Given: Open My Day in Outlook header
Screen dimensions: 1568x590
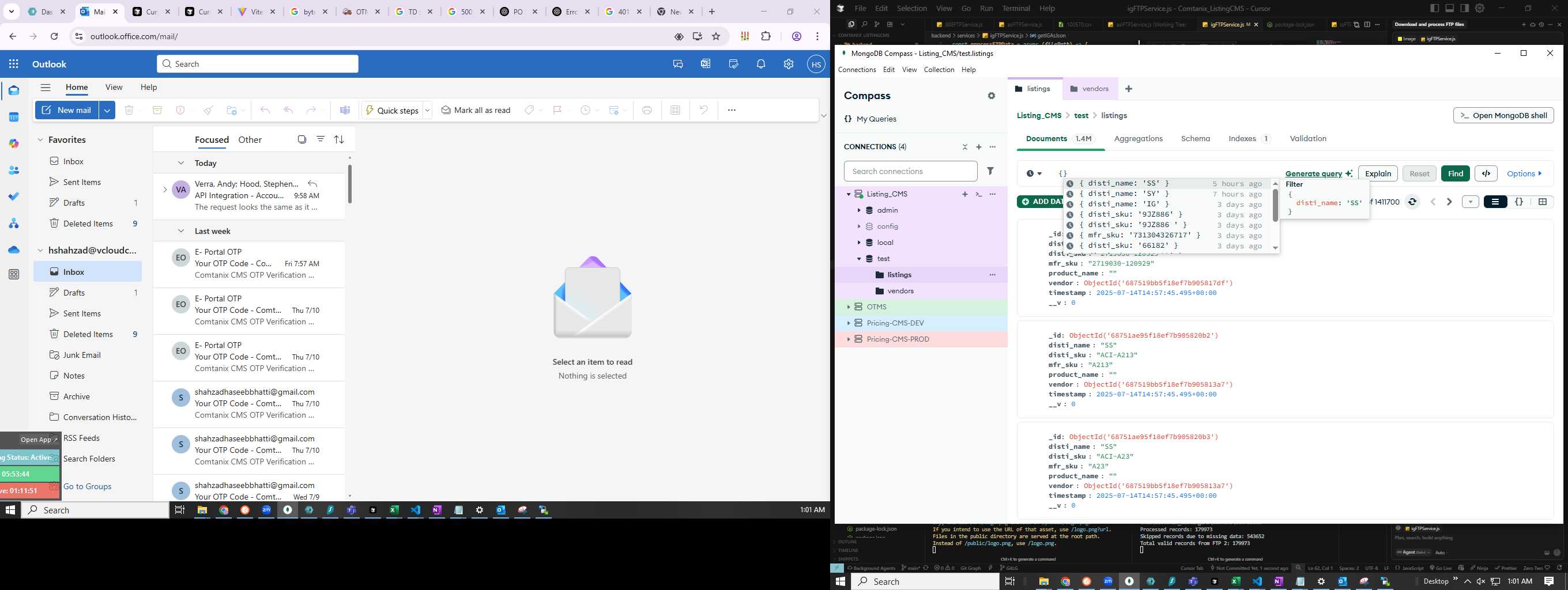Looking at the screenshot, I should tap(733, 64).
